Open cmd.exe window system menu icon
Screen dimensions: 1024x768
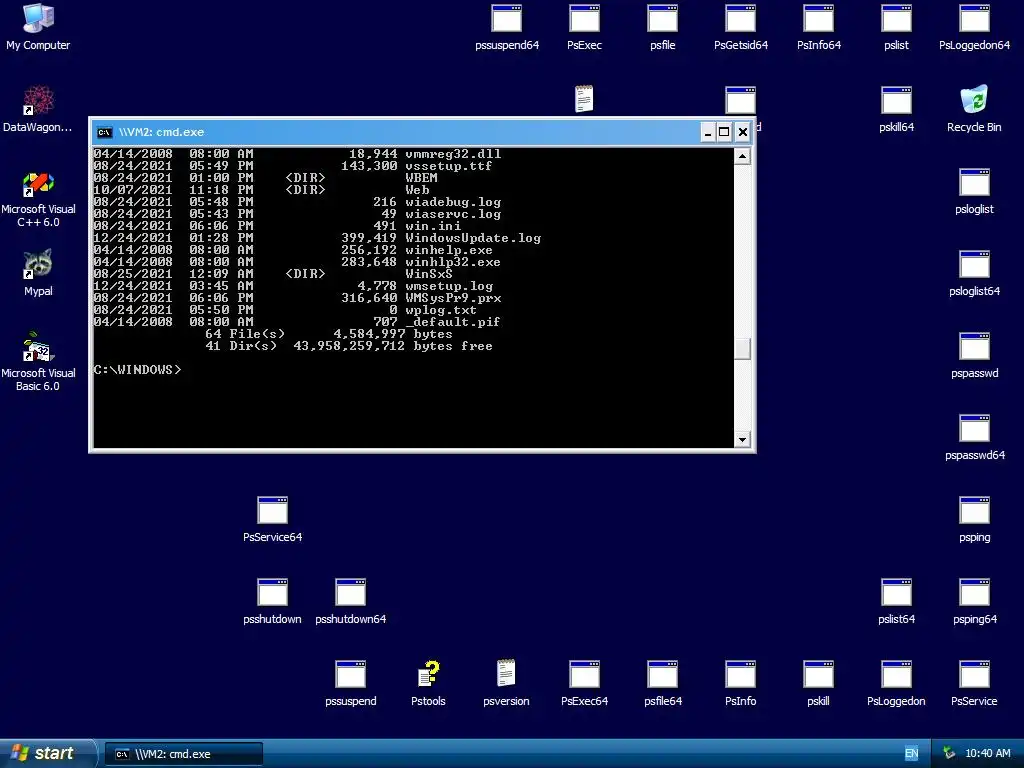click(104, 132)
